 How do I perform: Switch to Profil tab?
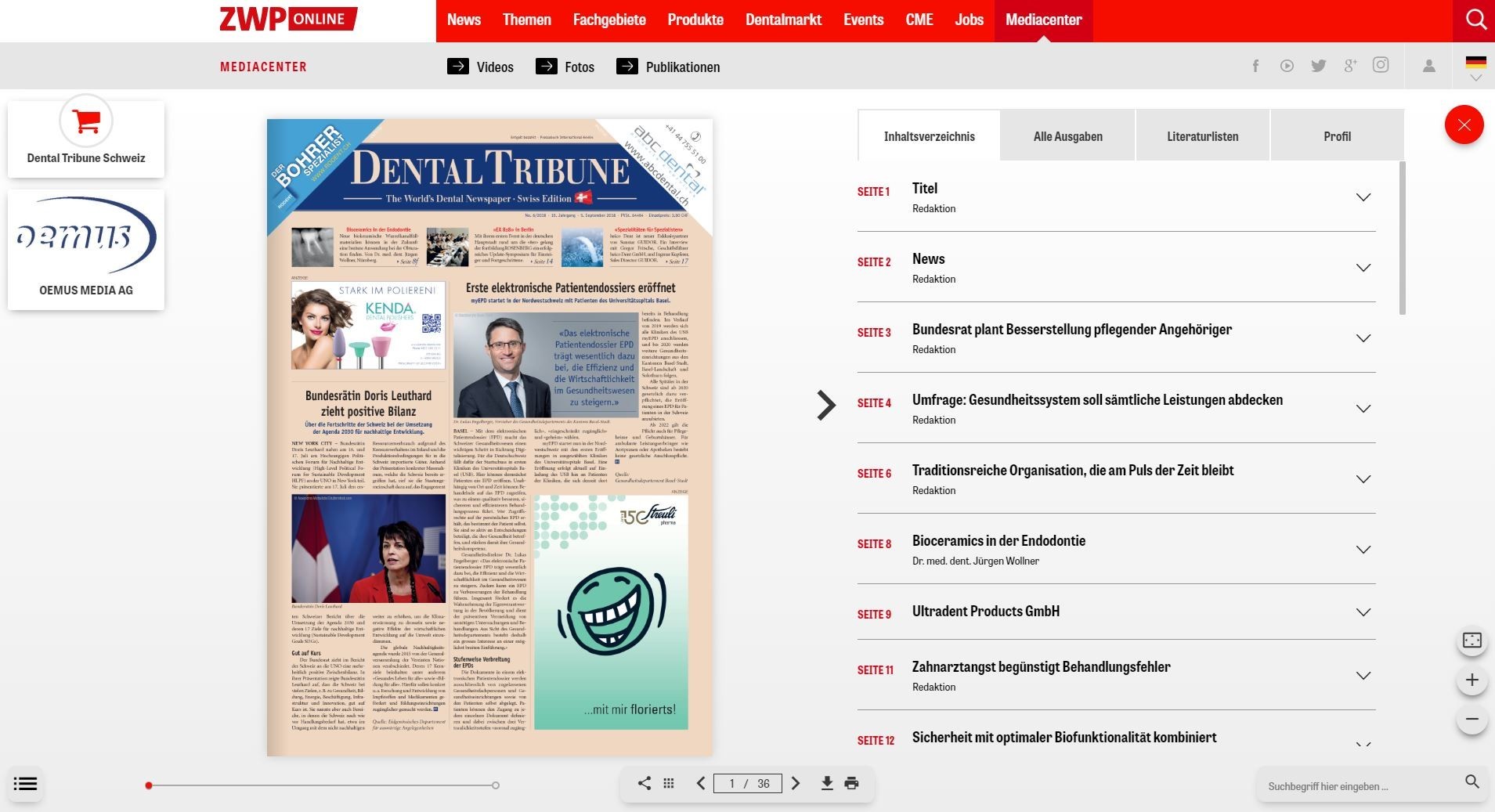pos(1337,136)
